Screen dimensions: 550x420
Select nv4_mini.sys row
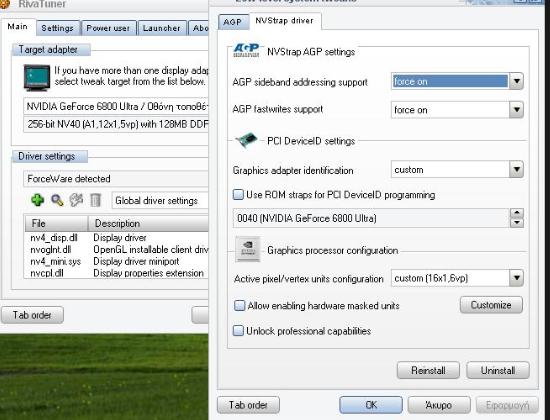(x=117, y=261)
